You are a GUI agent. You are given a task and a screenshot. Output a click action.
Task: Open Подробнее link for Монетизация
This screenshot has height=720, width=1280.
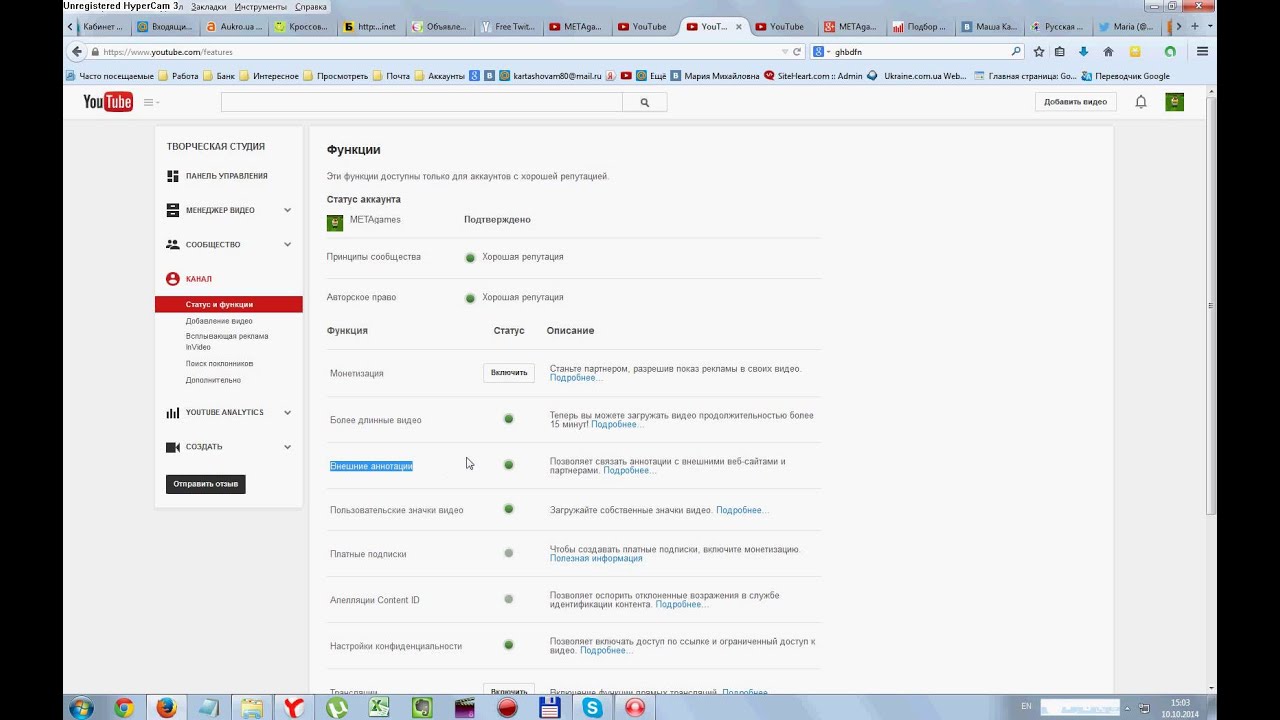point(576,378)
